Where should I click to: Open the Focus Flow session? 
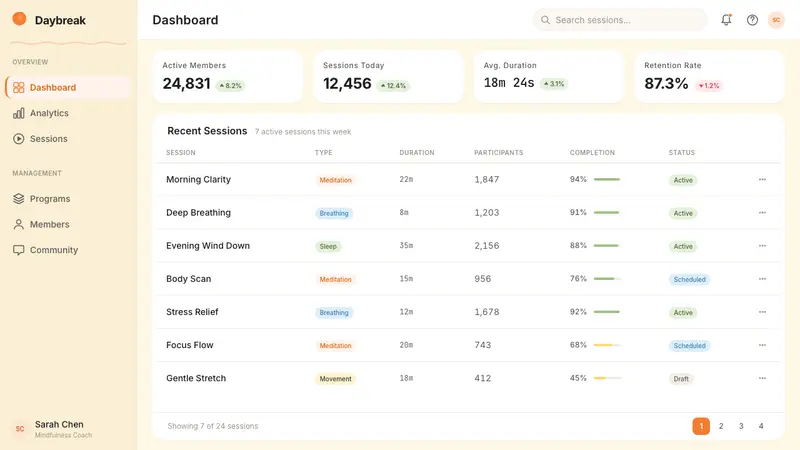[190, 345]
